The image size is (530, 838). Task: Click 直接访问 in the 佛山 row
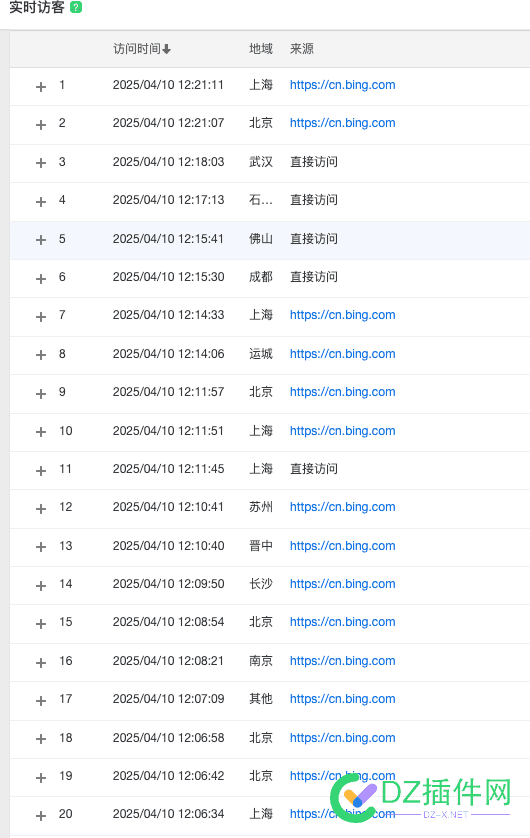coord(314,239)
